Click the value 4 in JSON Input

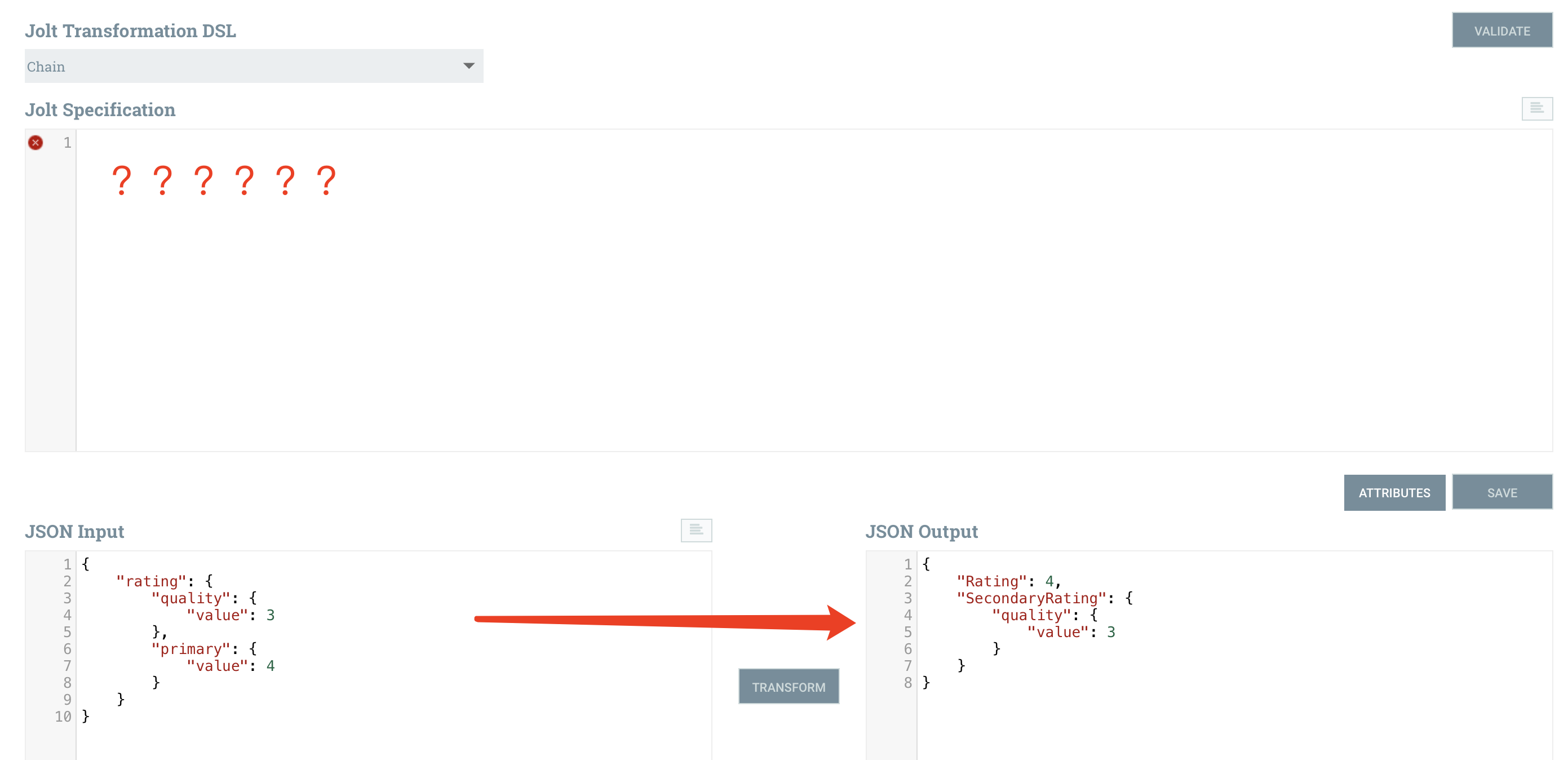point(271,666)
